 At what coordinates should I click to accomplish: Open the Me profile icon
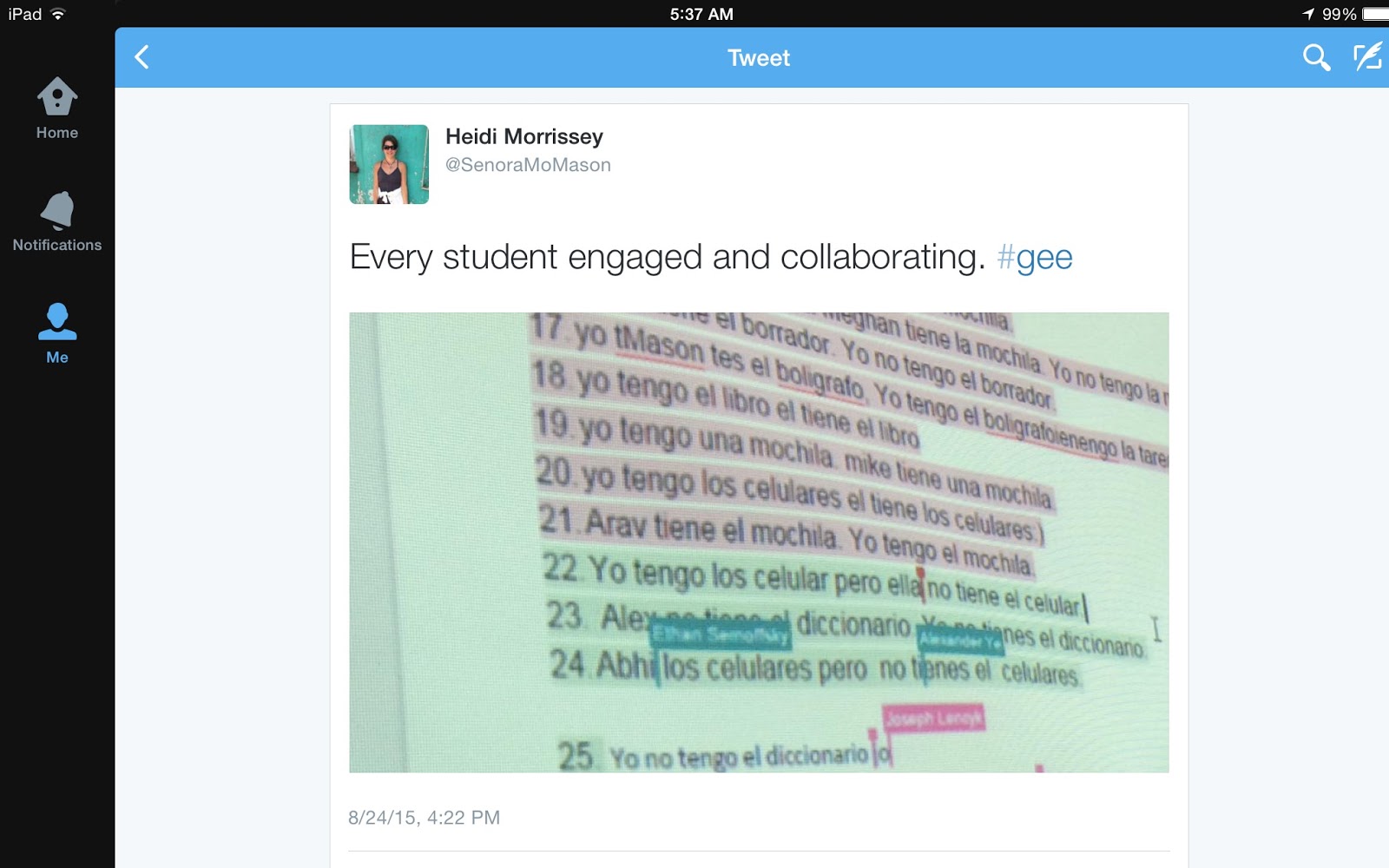point(57,321)
